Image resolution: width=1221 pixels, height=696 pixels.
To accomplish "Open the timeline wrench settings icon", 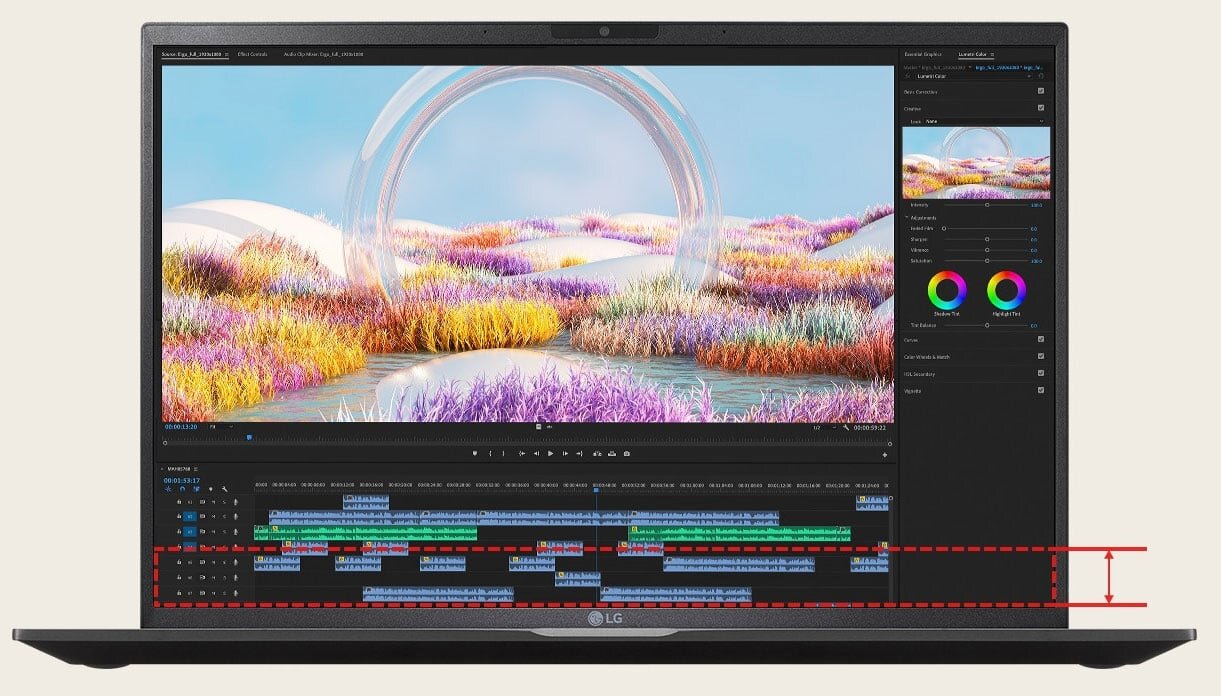I will 225,489.
